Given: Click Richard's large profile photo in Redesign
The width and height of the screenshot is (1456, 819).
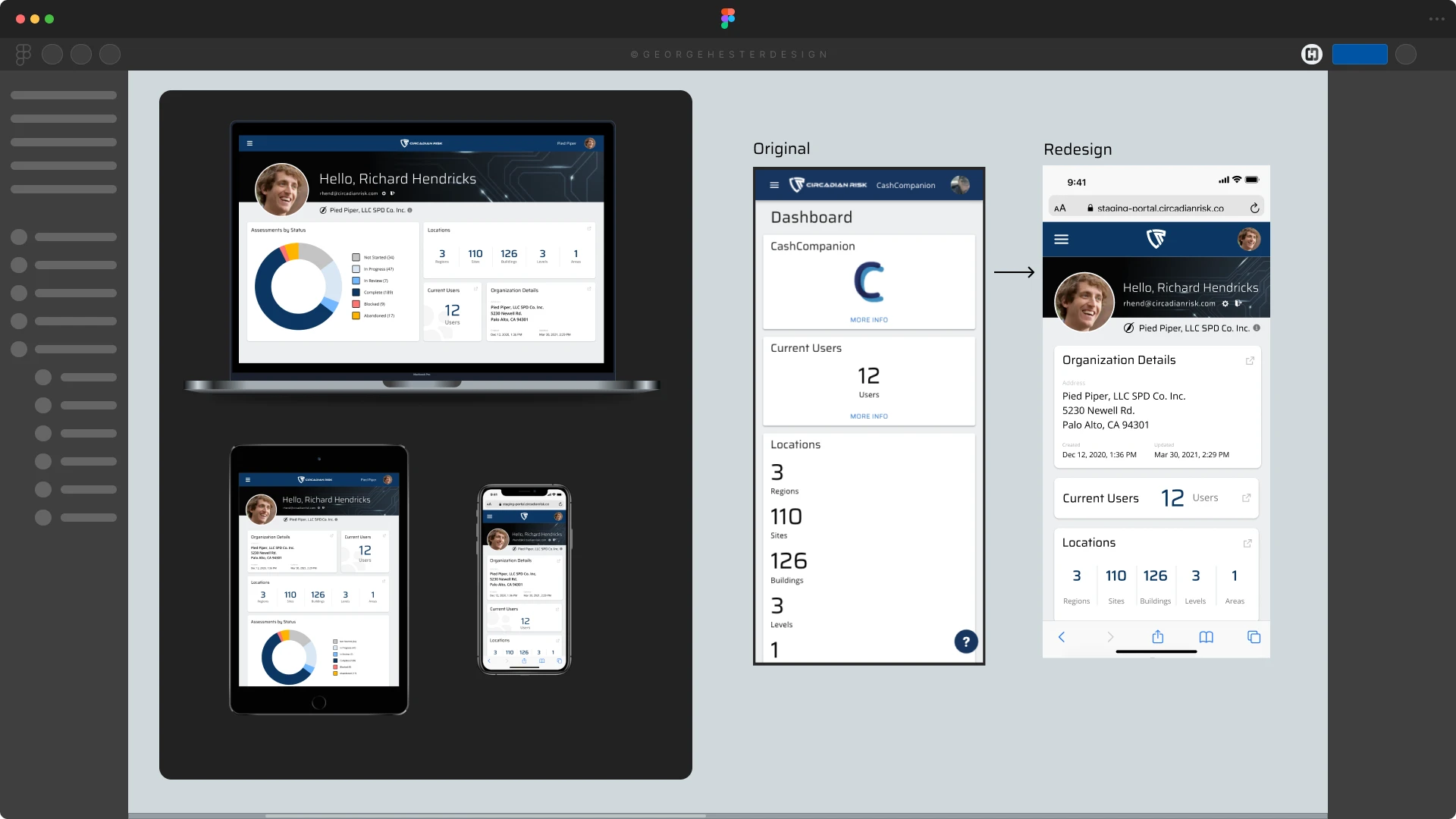Looking at the screenshot, I should coord(1084,302).
